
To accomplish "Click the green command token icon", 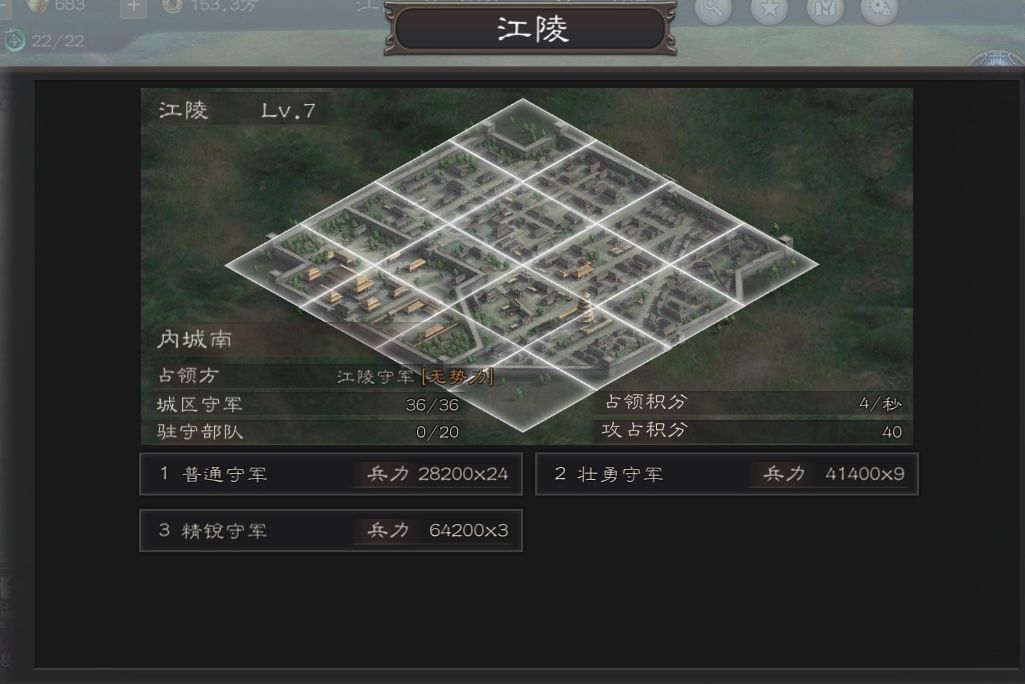I will [14, 41].
